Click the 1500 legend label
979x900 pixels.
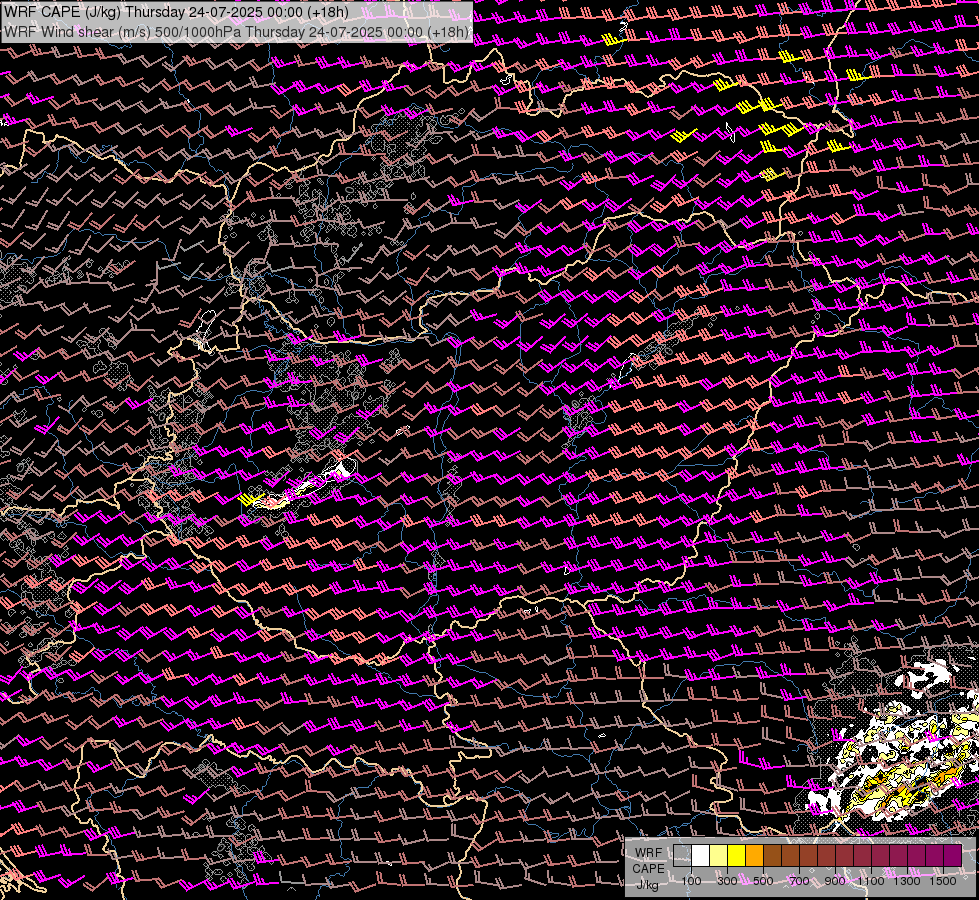click(x=943, y=881)
